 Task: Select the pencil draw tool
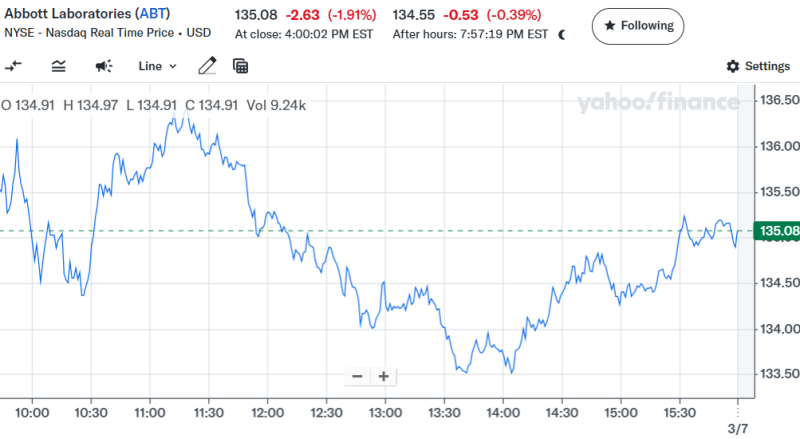[x=207, y=66]
